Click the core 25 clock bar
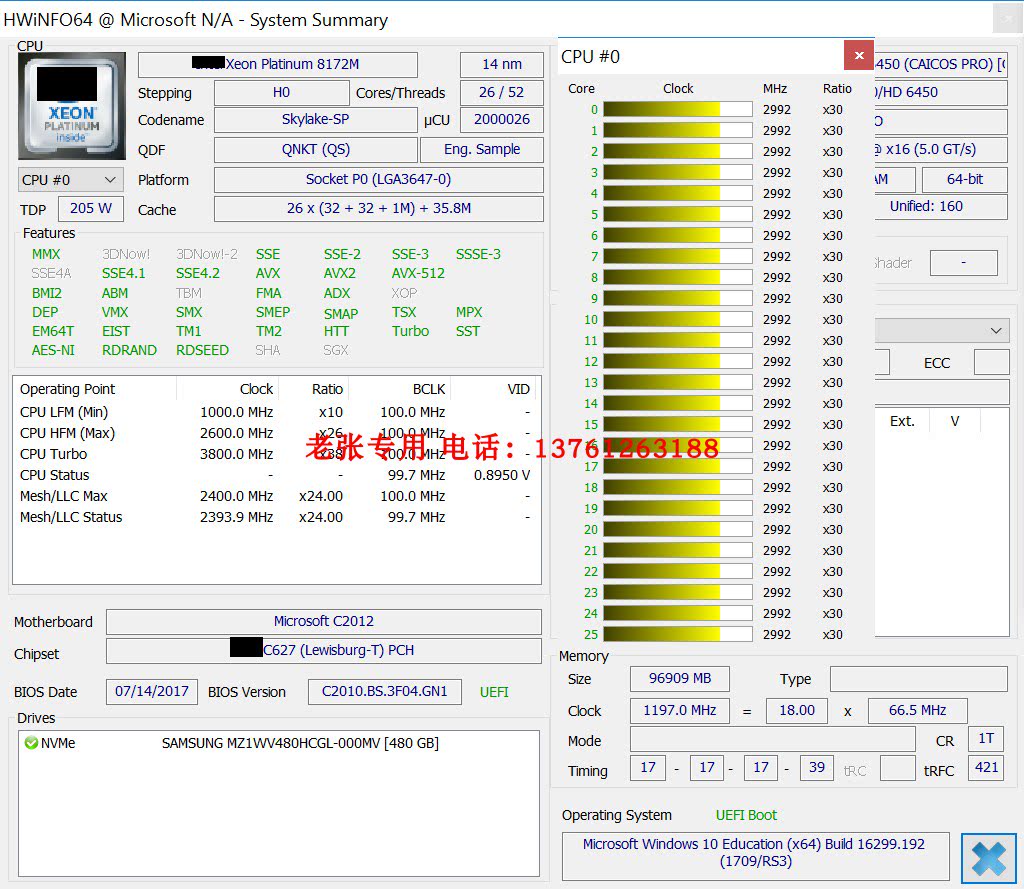1024x889 pixels. click(x=678, y=635)
